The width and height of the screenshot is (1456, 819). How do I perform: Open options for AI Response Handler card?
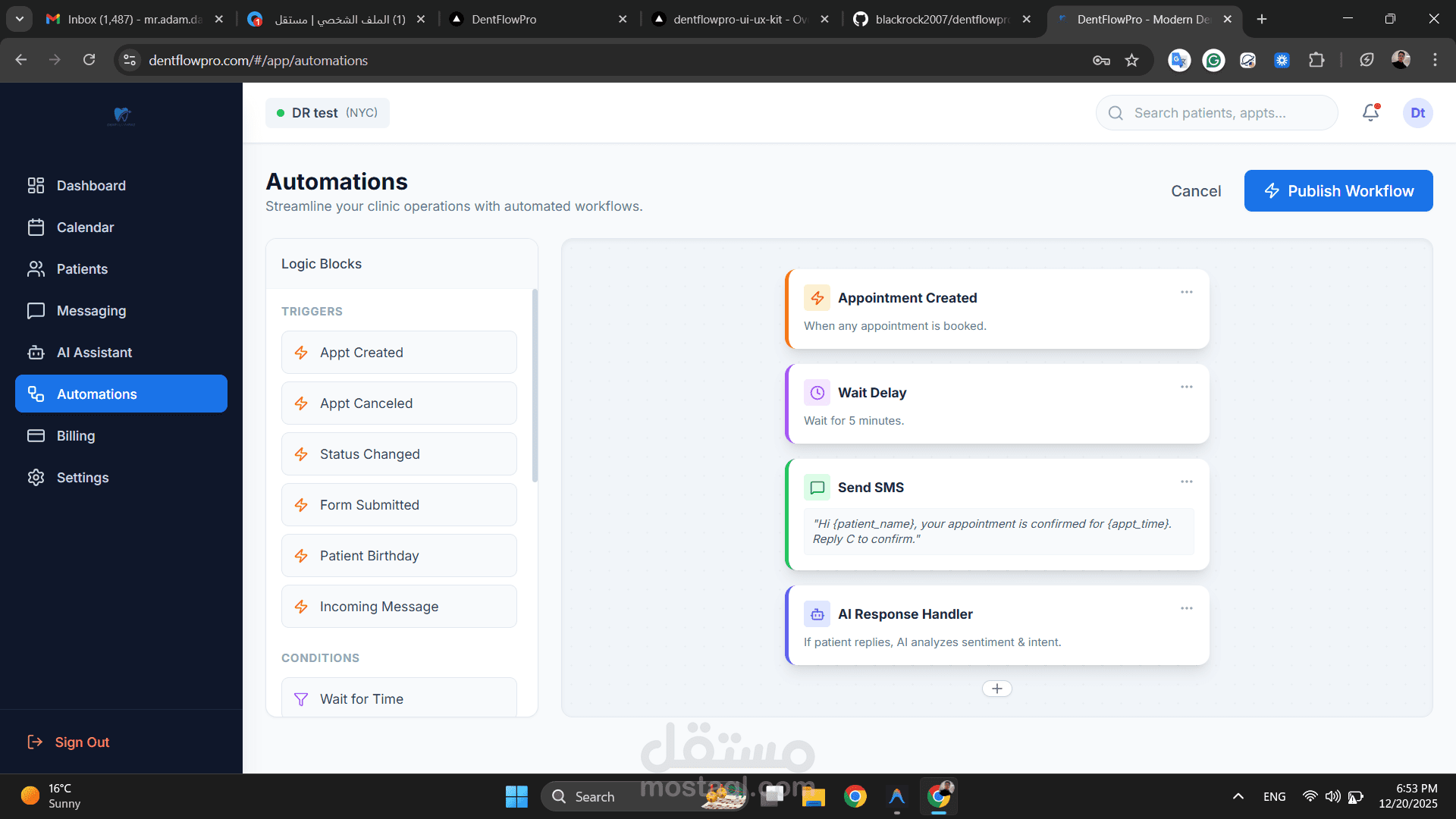(1186, 608)
